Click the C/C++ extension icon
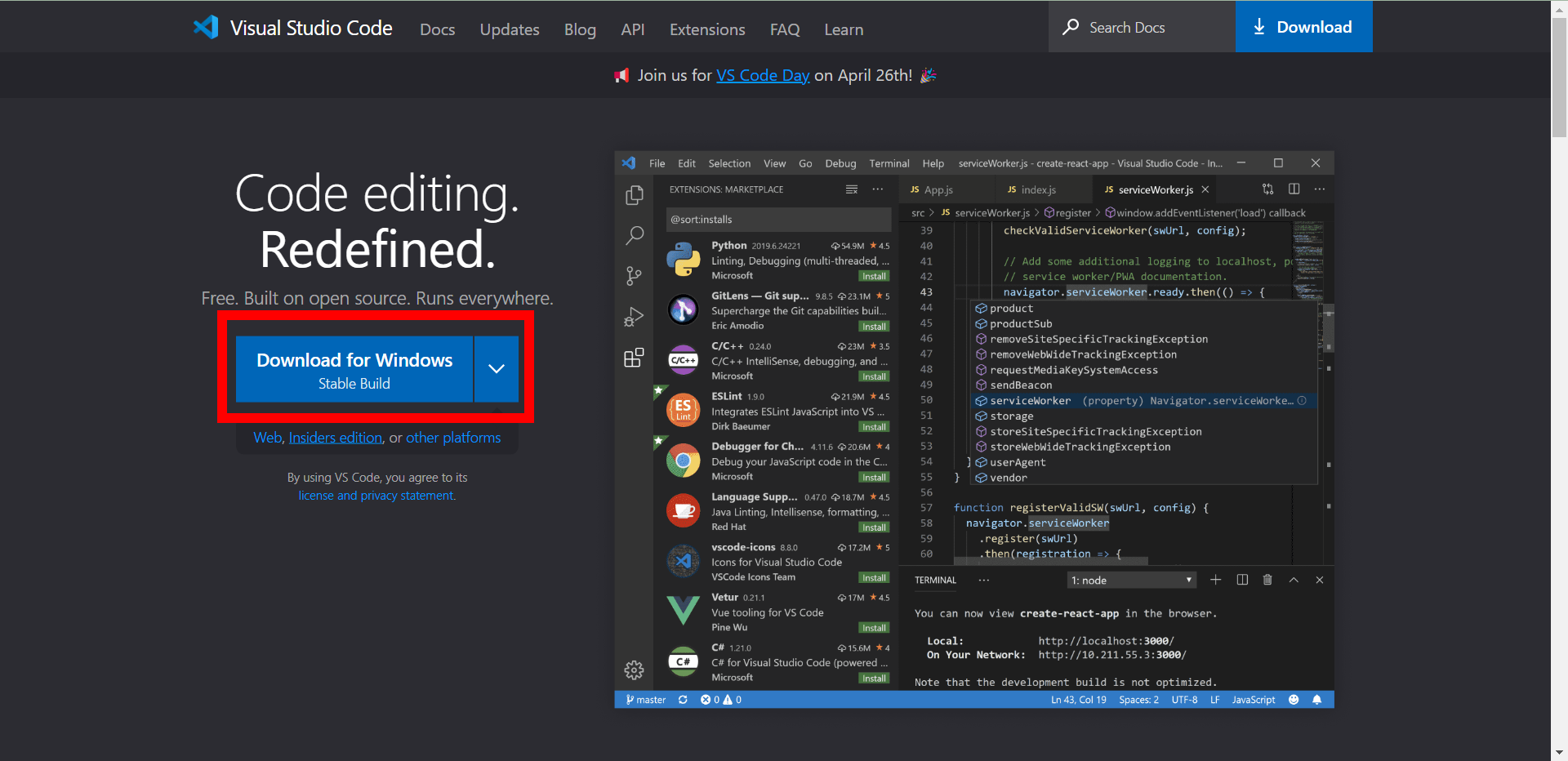This screenshot has width=1568, height=761. pyautogui.click(x=683, y=360)
